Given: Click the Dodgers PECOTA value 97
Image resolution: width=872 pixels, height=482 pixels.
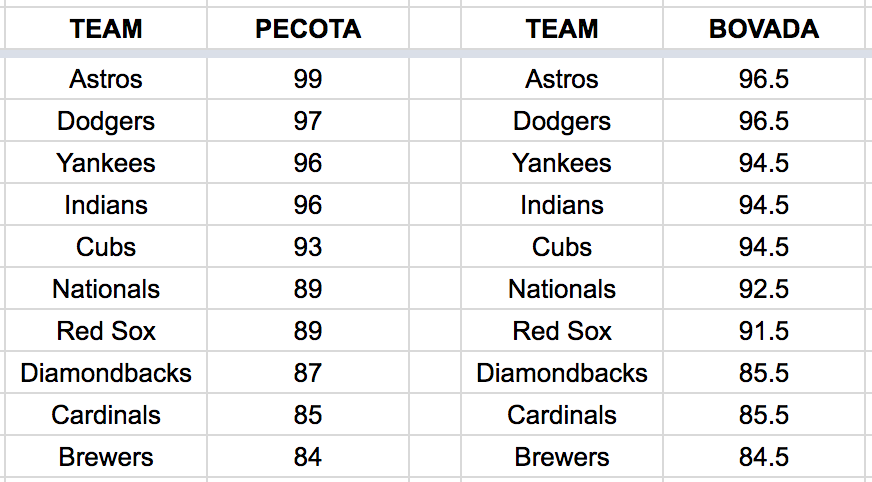Looking at the screenshot, I should click(308, 121).
